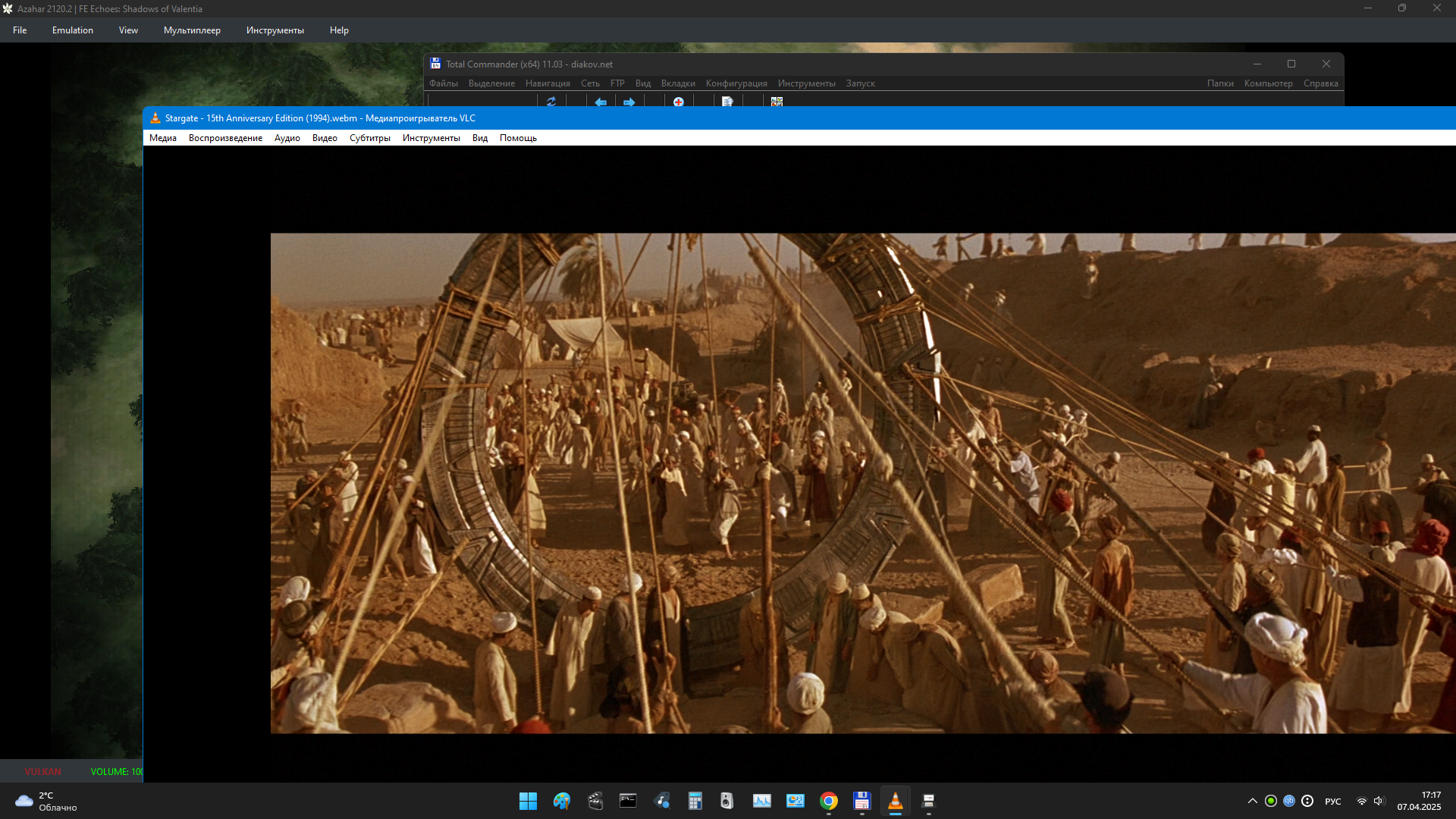The height and width of the screenshot is (819, 1456).
Task: Click the back arrow in Total Commander toolbar
Action: point(601,101)
